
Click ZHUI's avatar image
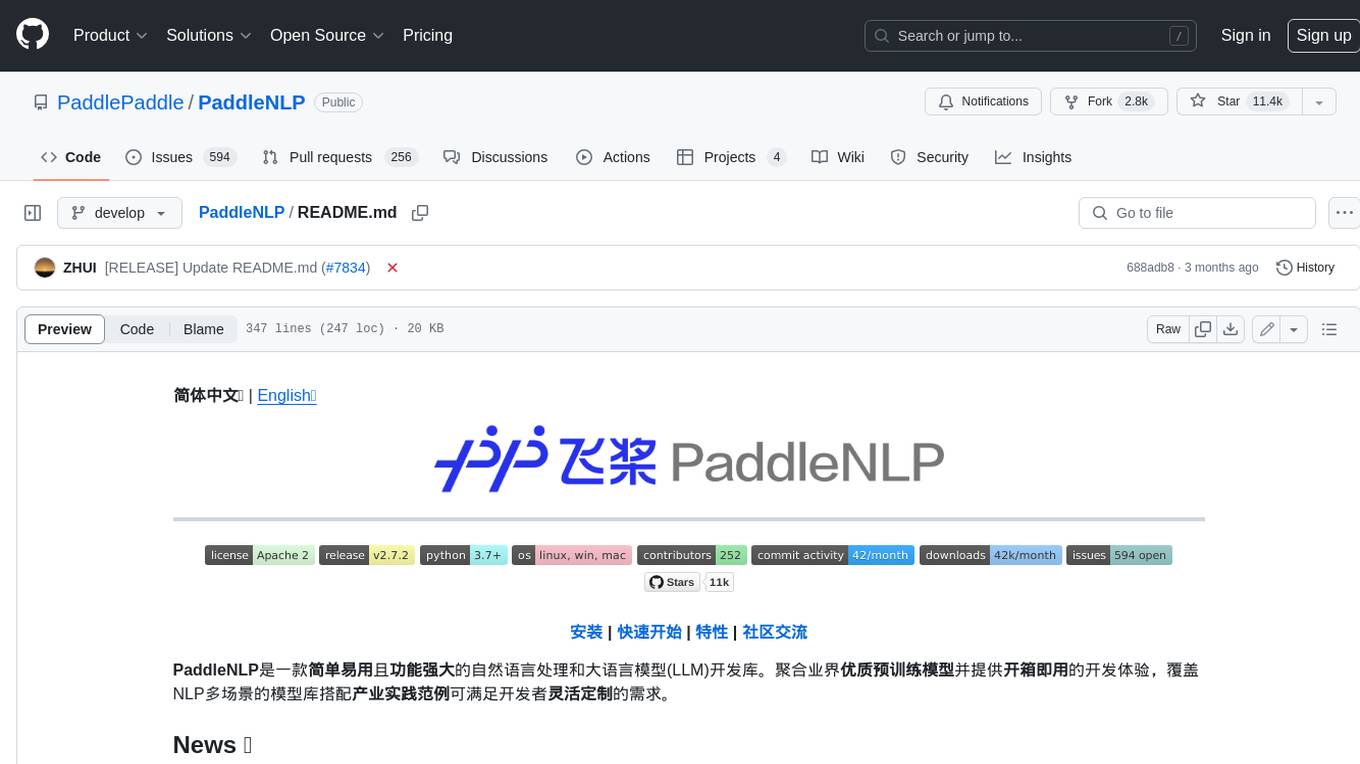45,268
